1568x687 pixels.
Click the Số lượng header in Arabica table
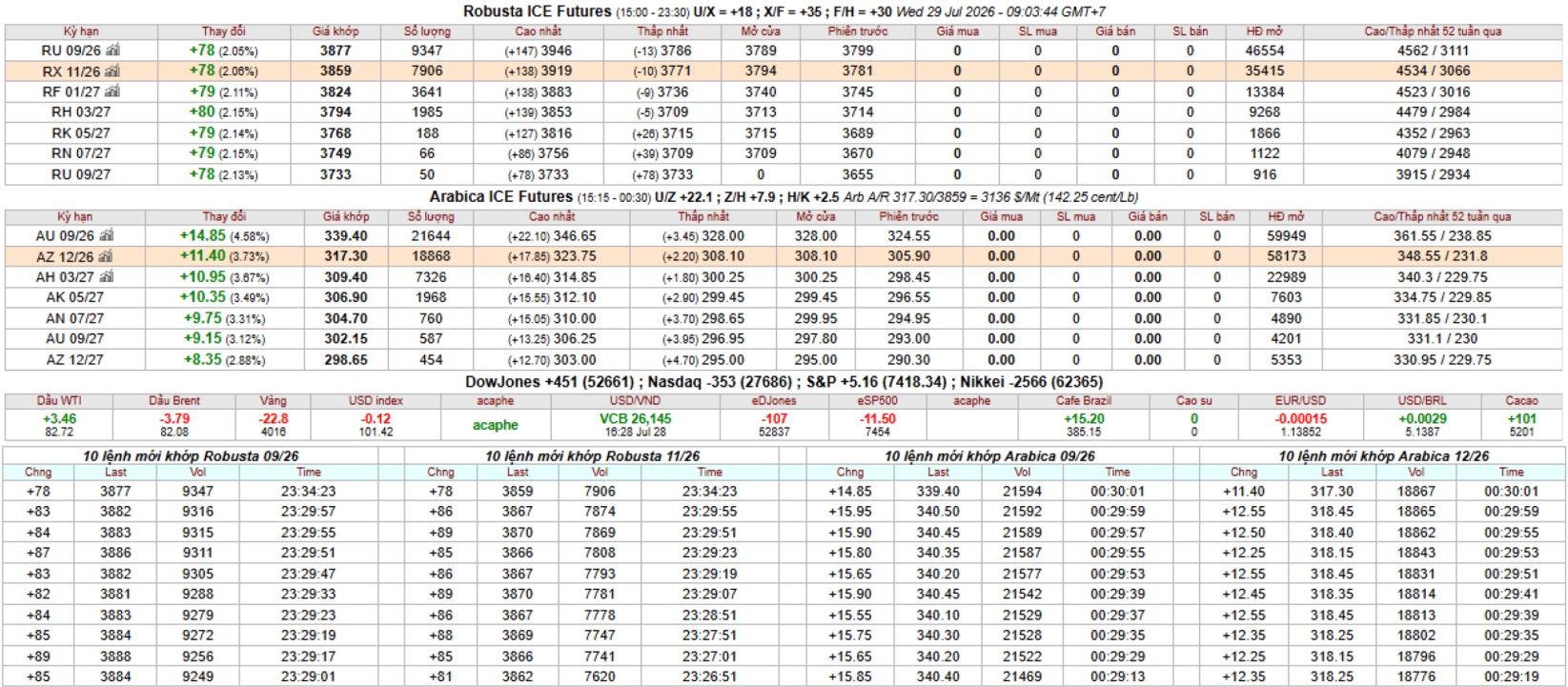(431, 216)
